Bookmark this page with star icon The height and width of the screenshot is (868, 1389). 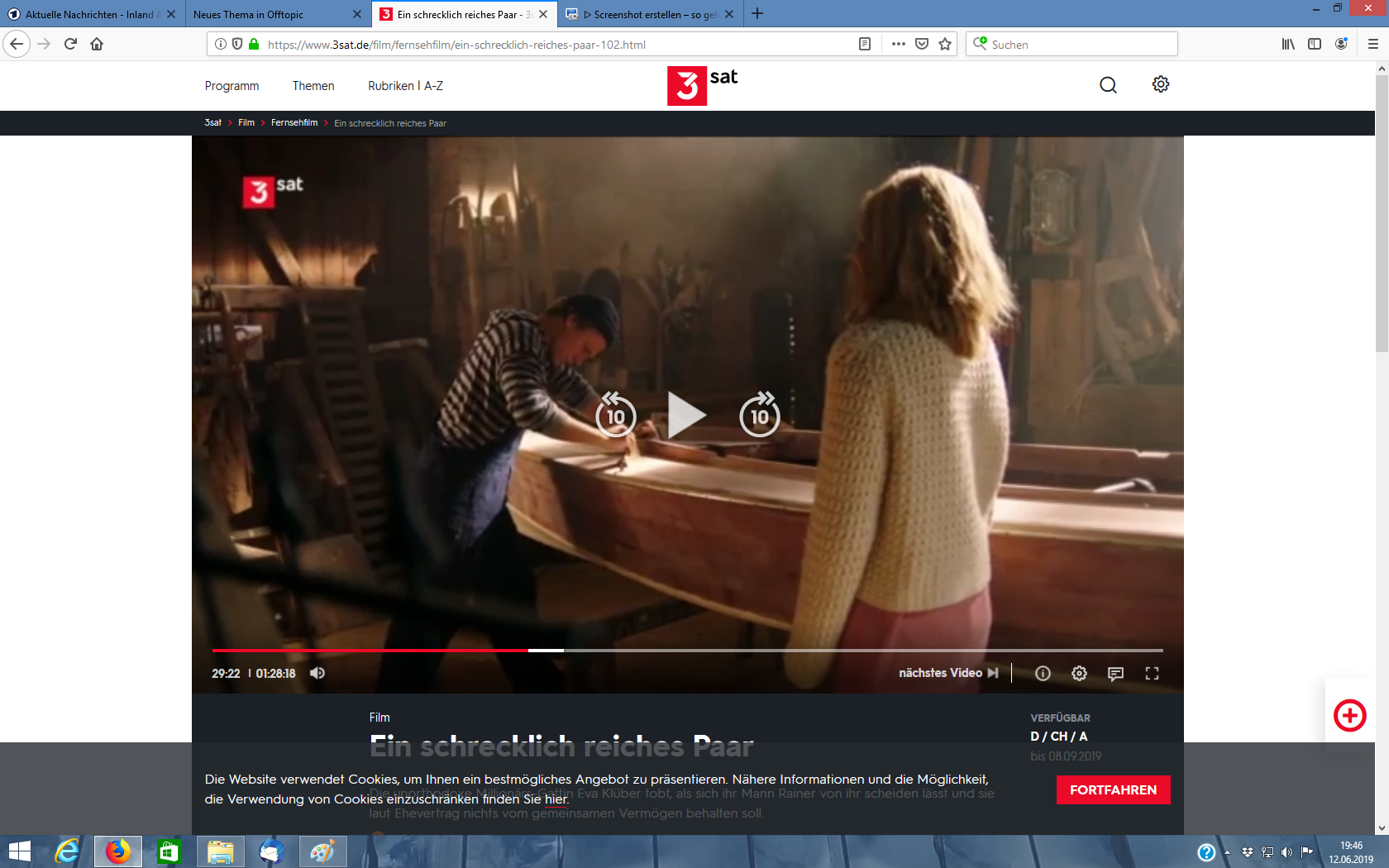click(945, 45)
